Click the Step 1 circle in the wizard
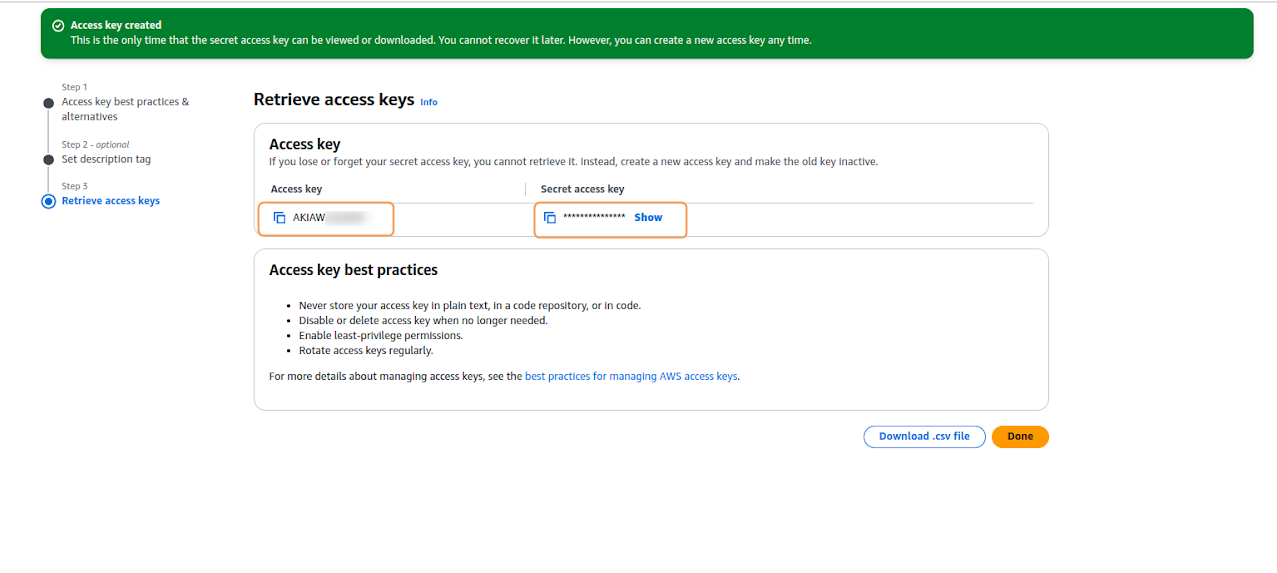This screenshot has width=1277, height=573. 48,103
